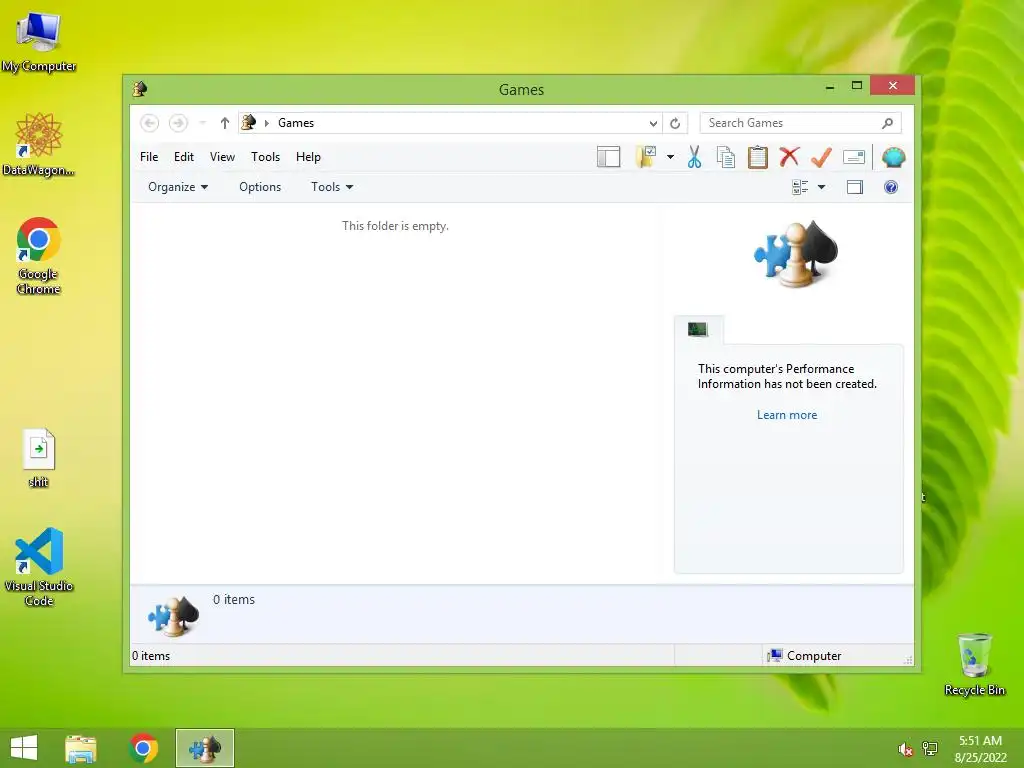Maximize the Games window

point(857,86)
